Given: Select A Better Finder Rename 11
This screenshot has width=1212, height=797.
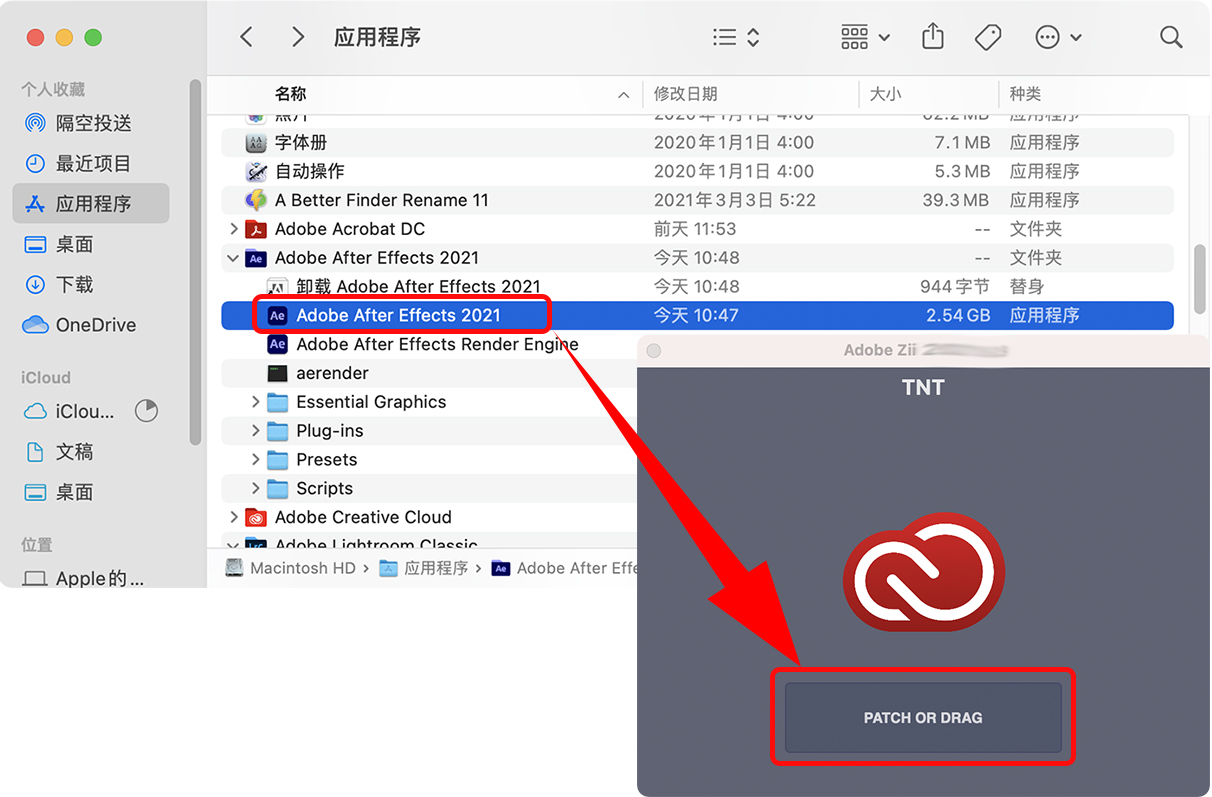Looking at the screenshot, I should [697, 200].
